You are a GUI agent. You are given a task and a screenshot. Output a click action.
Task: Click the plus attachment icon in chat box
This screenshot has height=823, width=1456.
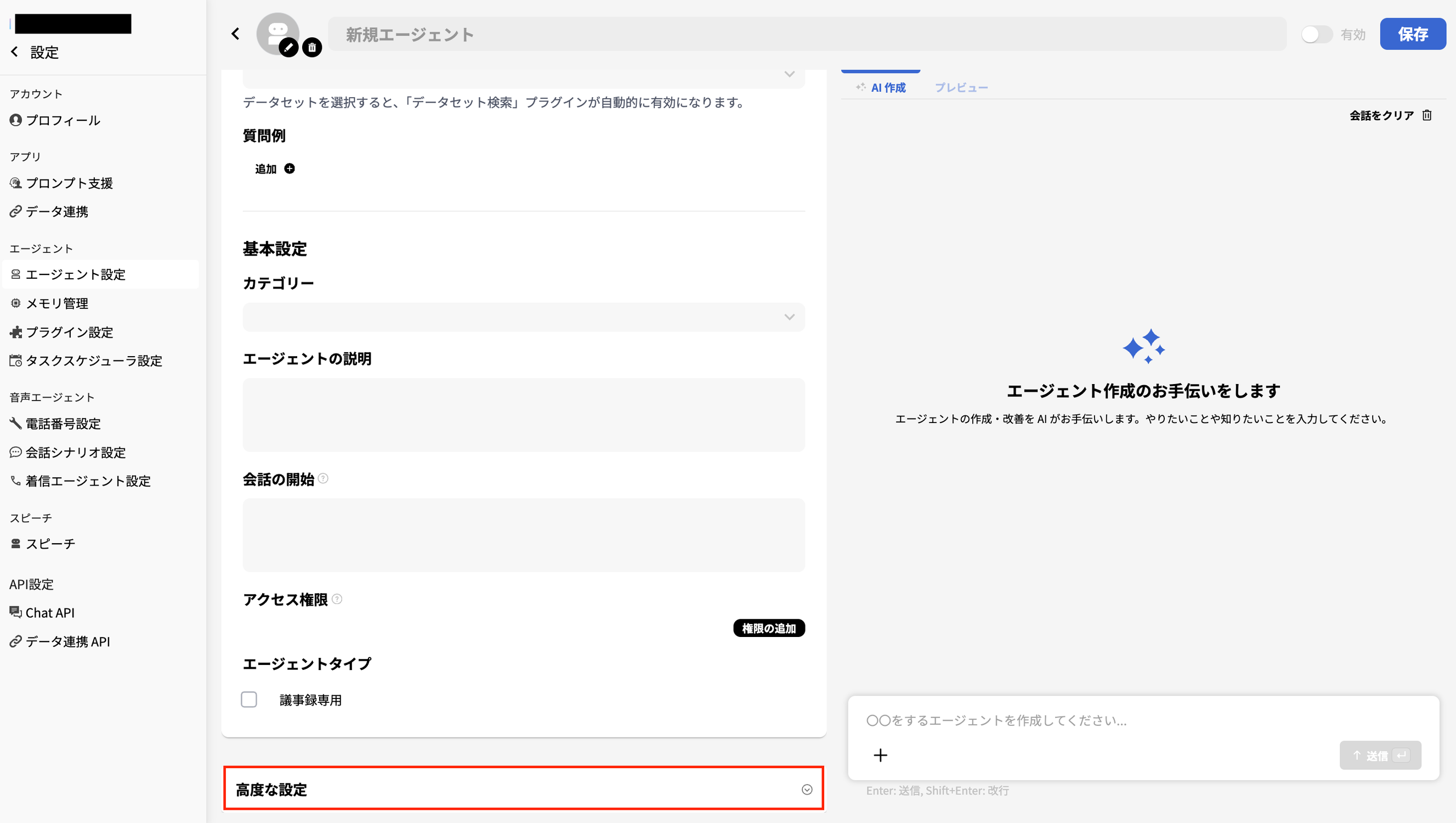click(x=880, y=755)
